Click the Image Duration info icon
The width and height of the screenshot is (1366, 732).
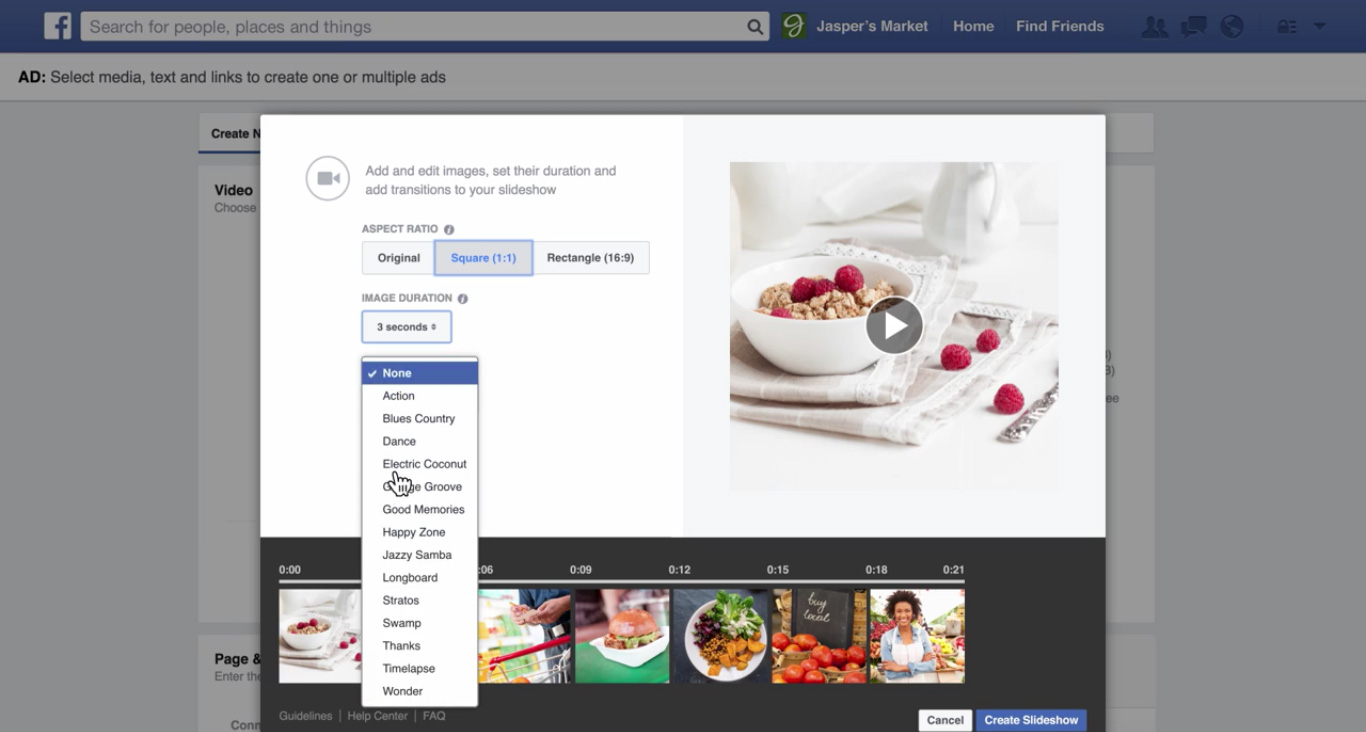click(x=463, y=298)
